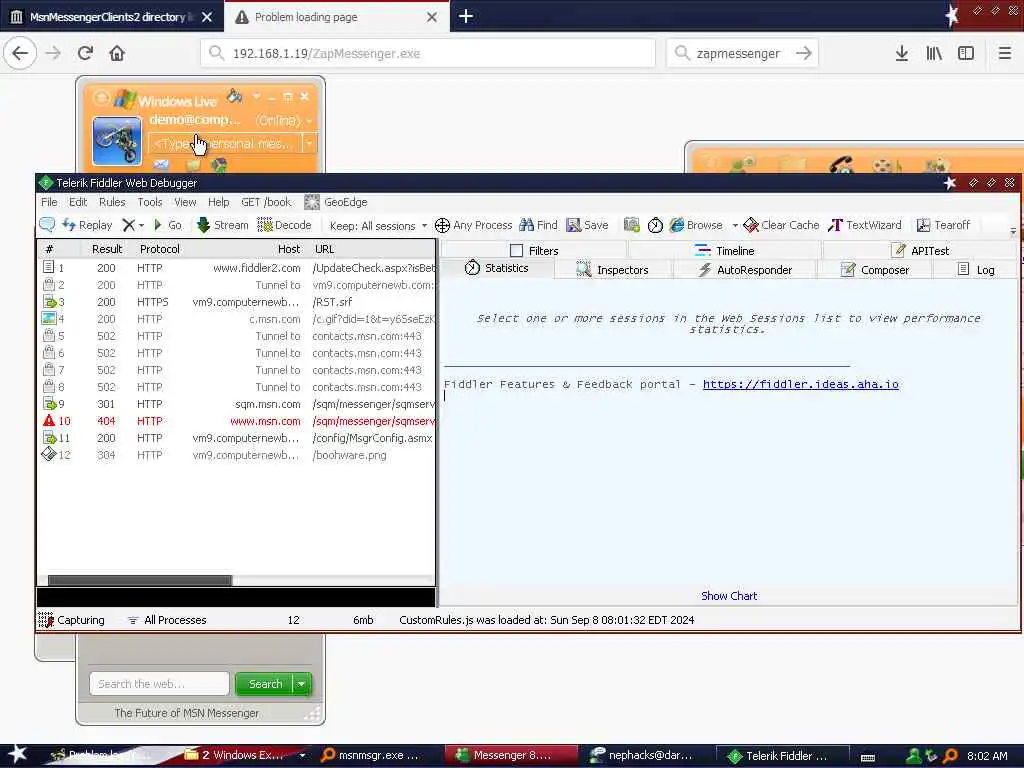Open the Remove sessions dropdown arrow
Image resolution: width=1024 pixels, height=768 pixels.
click(141, 225)
